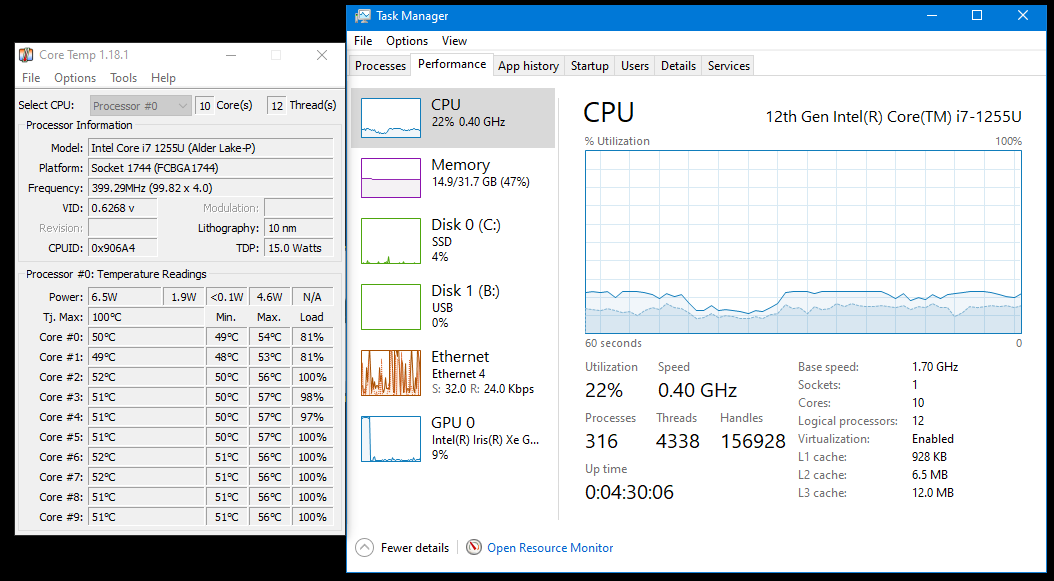
Task: Click the Threads count 4338
Action: [x=678, y=441]
